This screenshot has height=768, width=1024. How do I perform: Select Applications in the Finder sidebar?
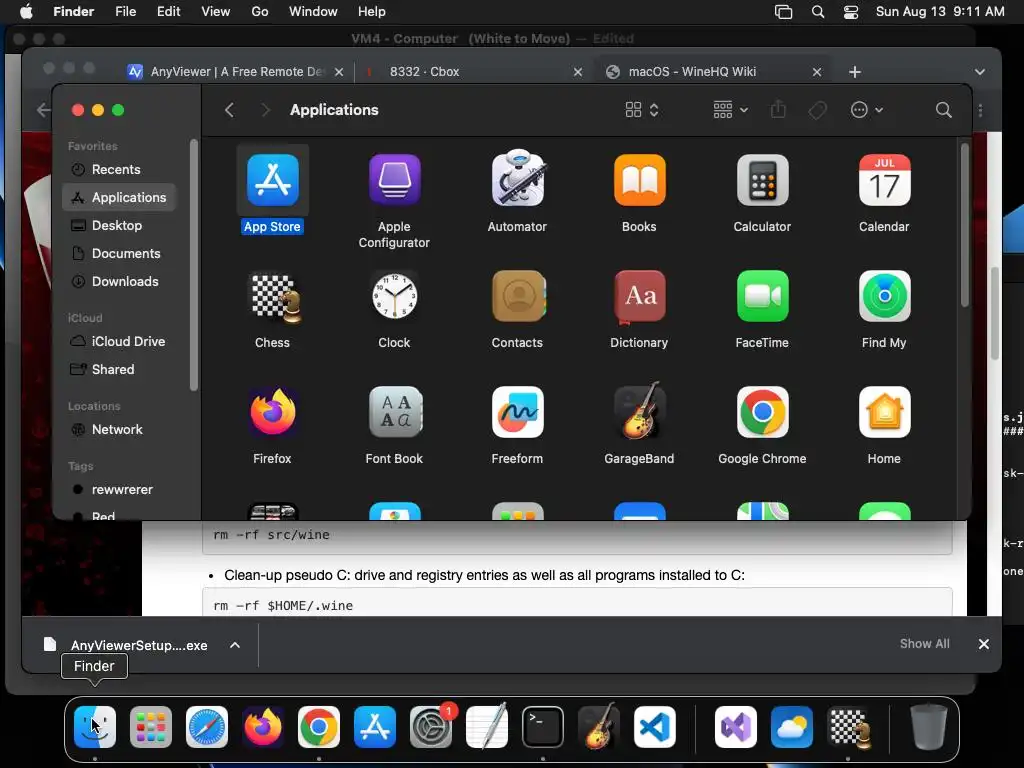point(119,197)
